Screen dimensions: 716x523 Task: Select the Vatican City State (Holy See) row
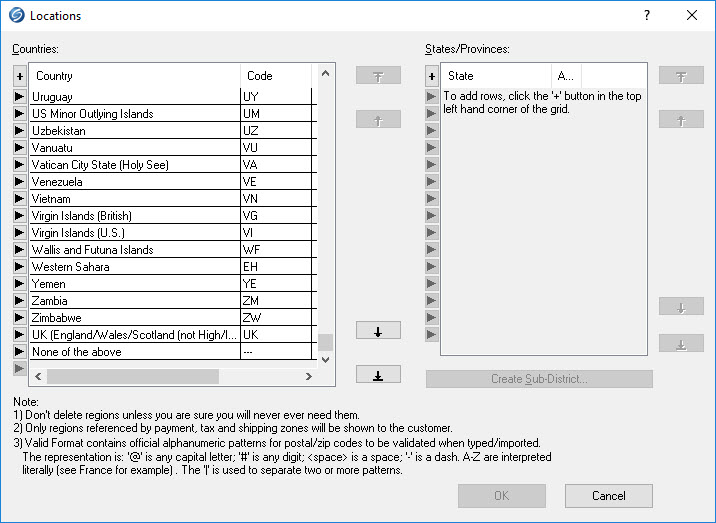click(134, 165)
